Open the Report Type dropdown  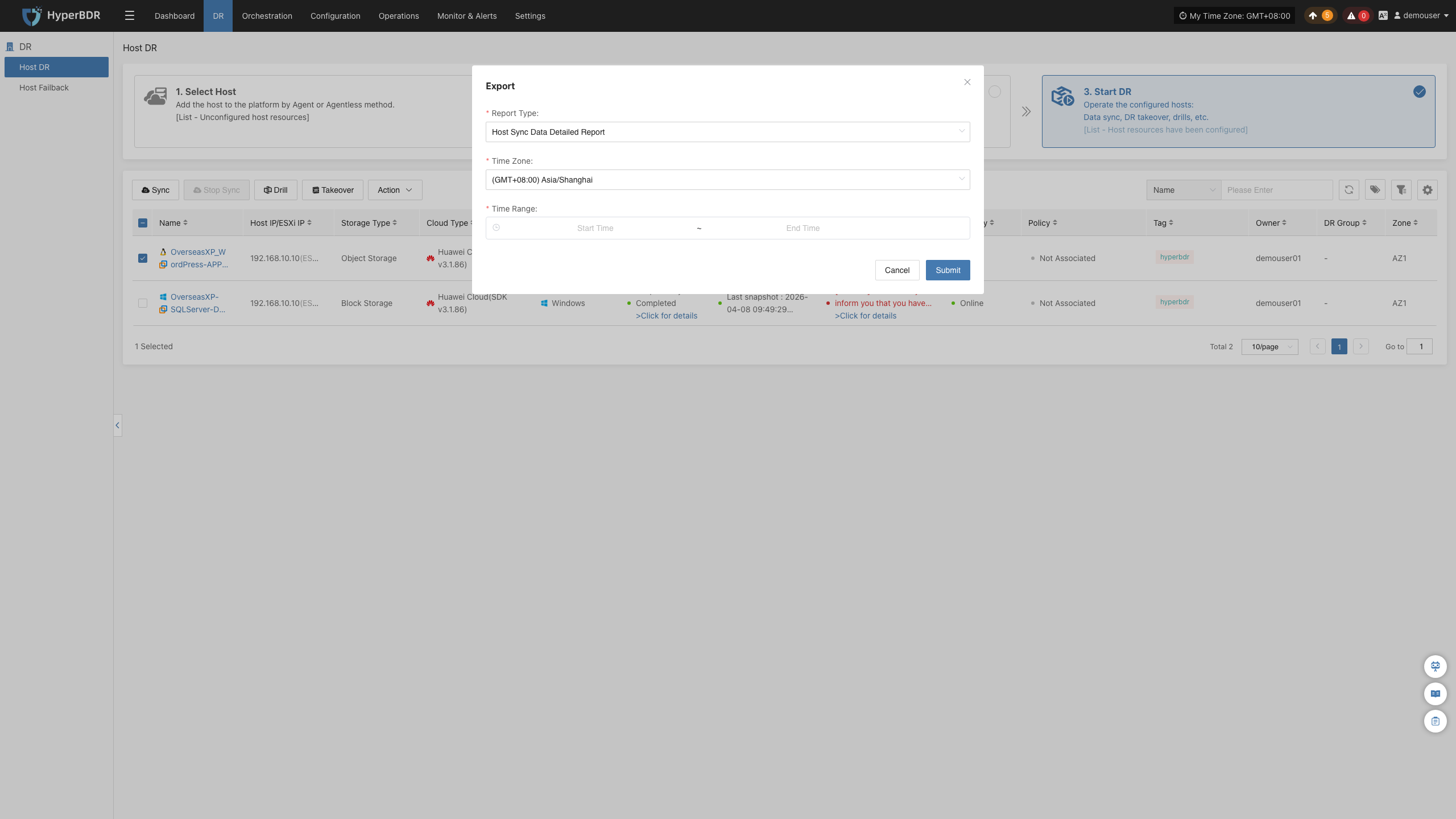[728, 132]
